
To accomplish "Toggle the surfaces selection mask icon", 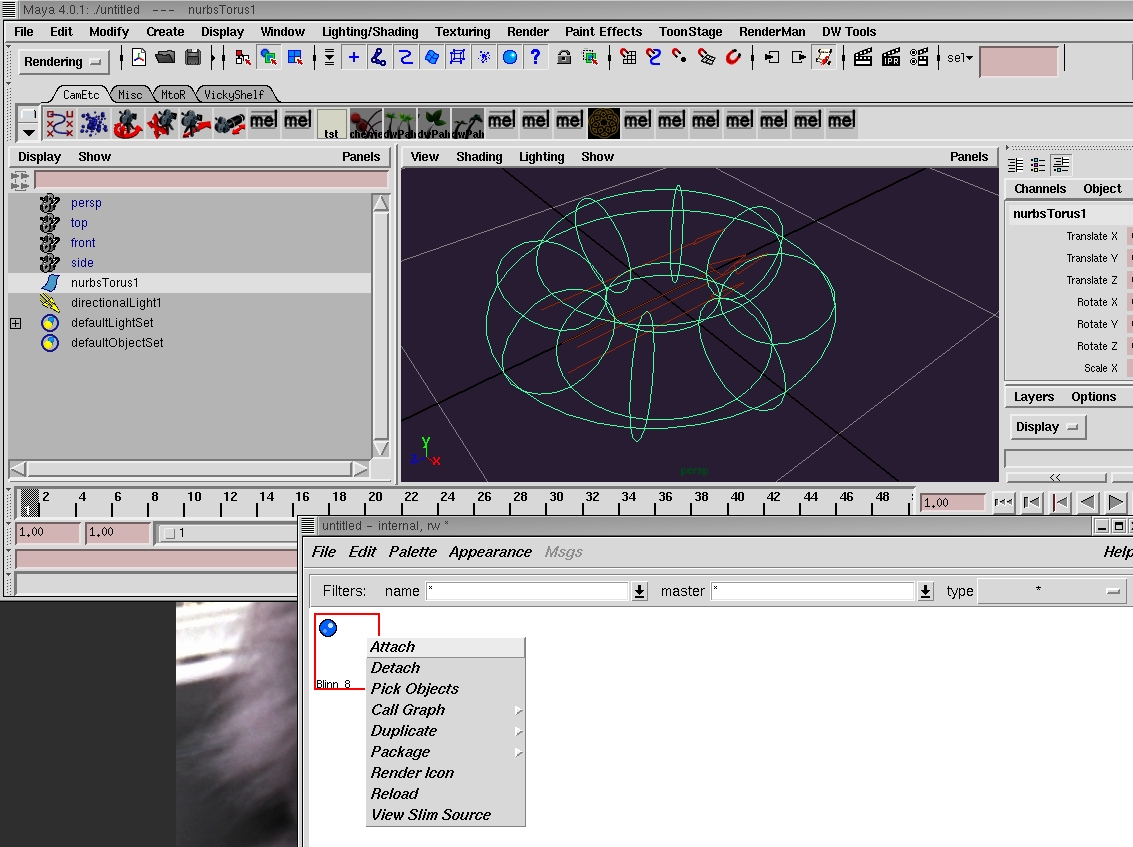I will pos(431,57).
